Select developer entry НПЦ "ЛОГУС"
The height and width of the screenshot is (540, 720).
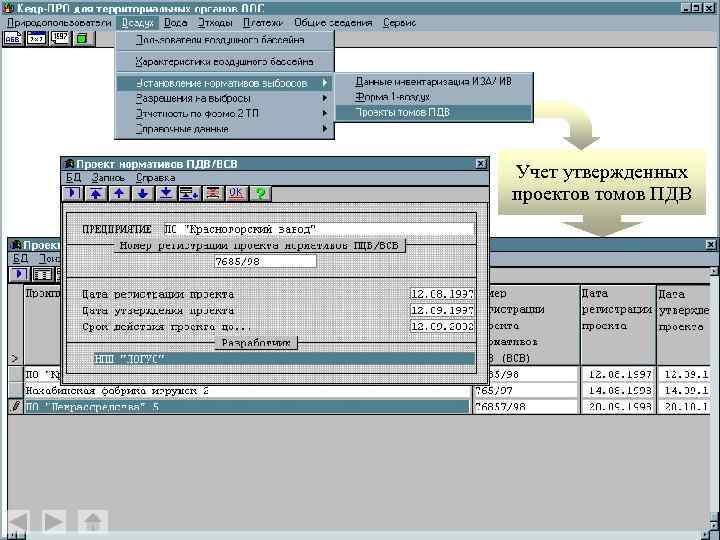pyautogui.click(x=284, y=359)
